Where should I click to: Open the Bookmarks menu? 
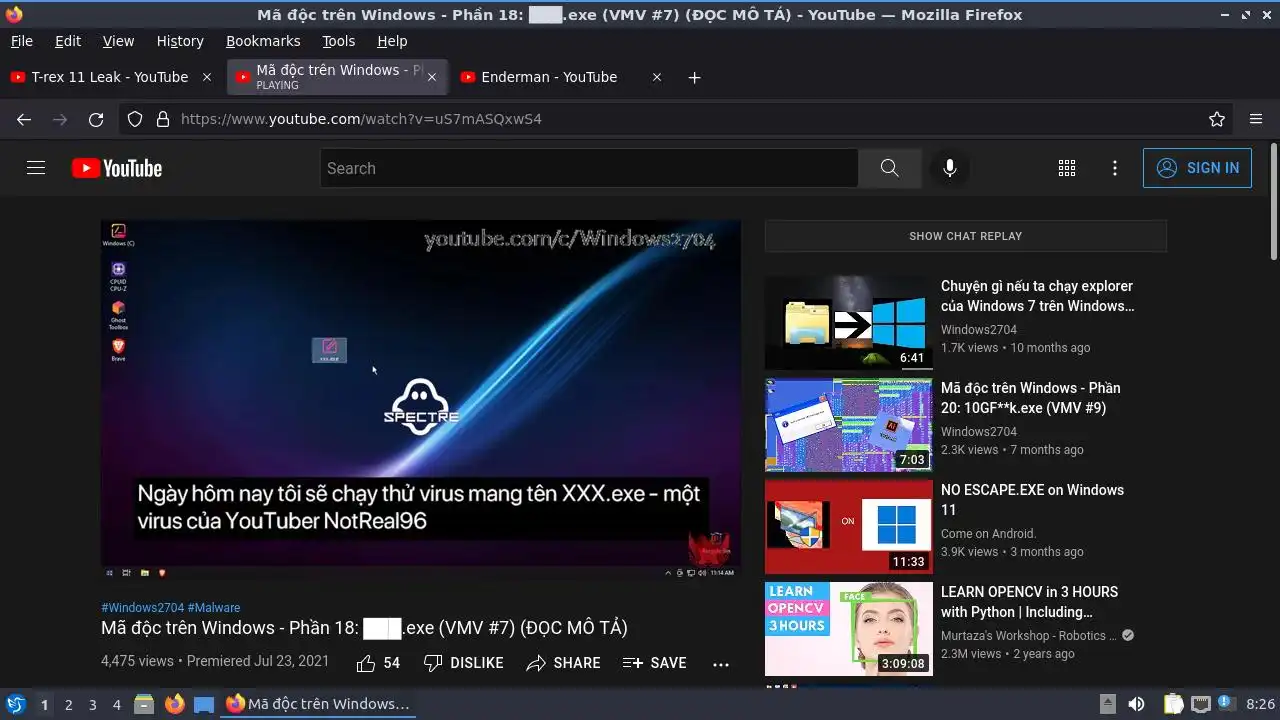tap(263, 41)
